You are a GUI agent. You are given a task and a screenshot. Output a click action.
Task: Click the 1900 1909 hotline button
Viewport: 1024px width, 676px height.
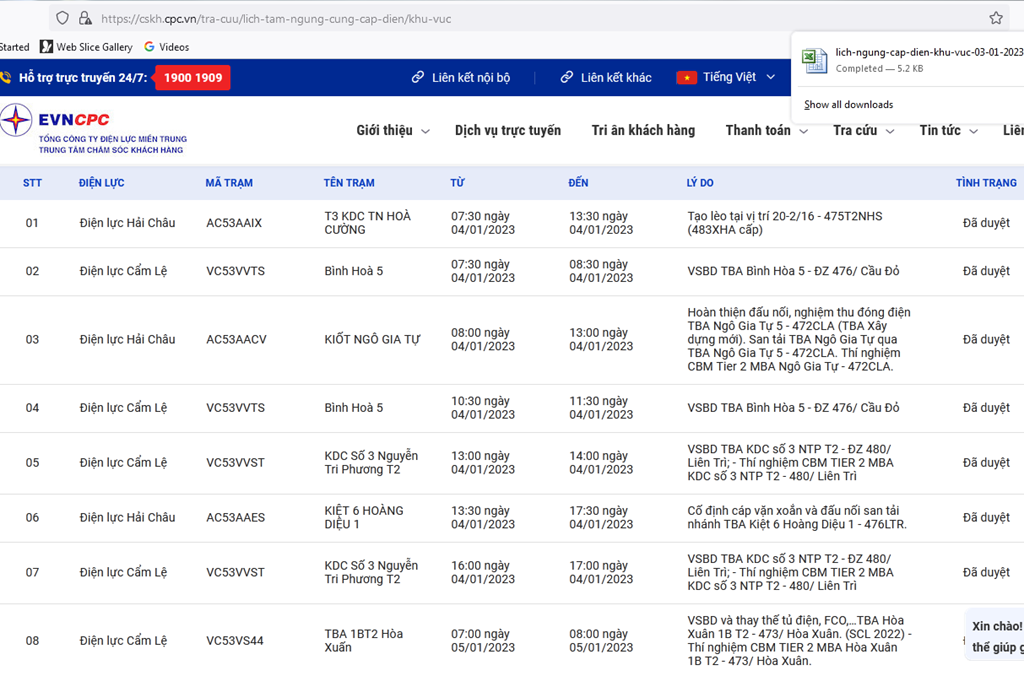(x=193, y=78)
